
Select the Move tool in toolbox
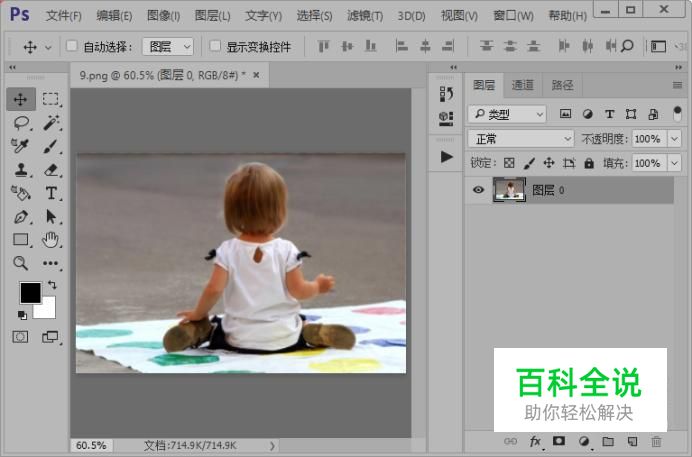tap(21, 99)
